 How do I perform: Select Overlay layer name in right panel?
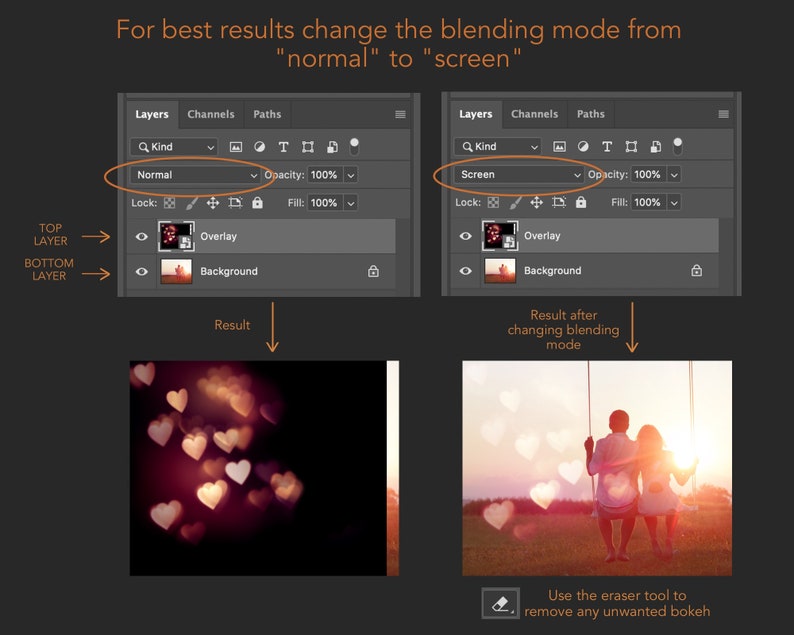click(542, 236)
